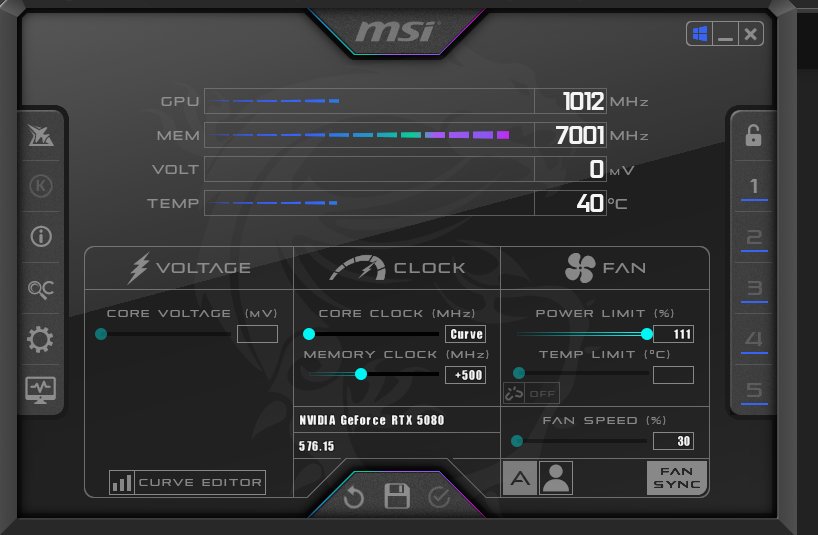The width and height of the screenshot is (818, 535).
Task: Open the hardware monitor icon
Action: 41,390
